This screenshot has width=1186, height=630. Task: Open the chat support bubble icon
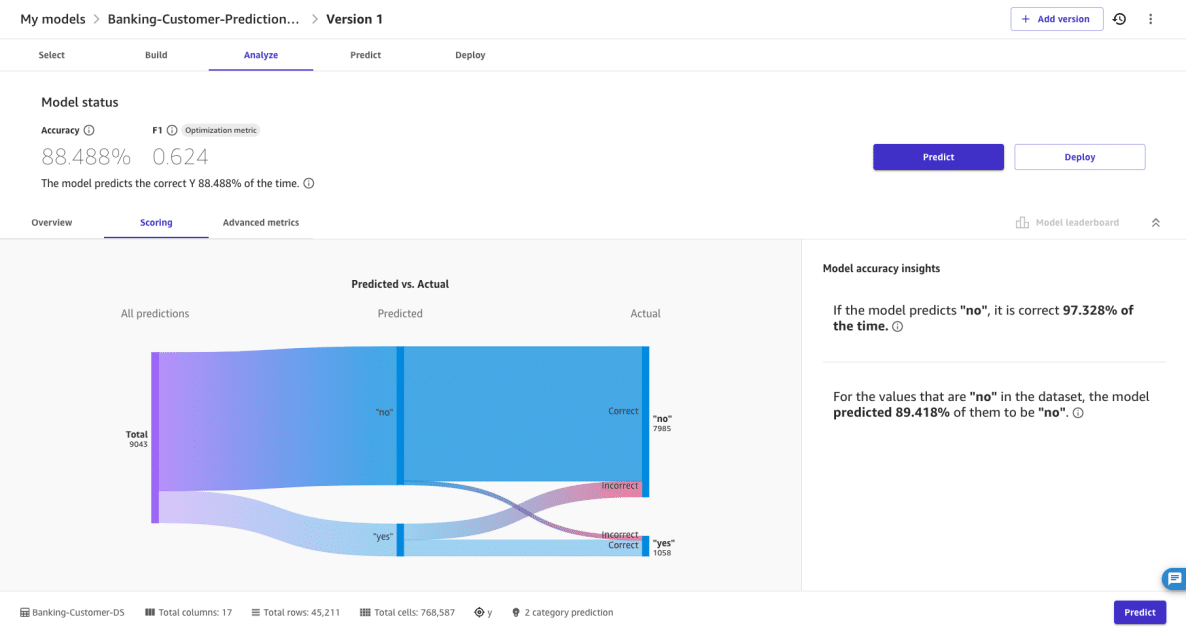click(x=1174, y=579)
